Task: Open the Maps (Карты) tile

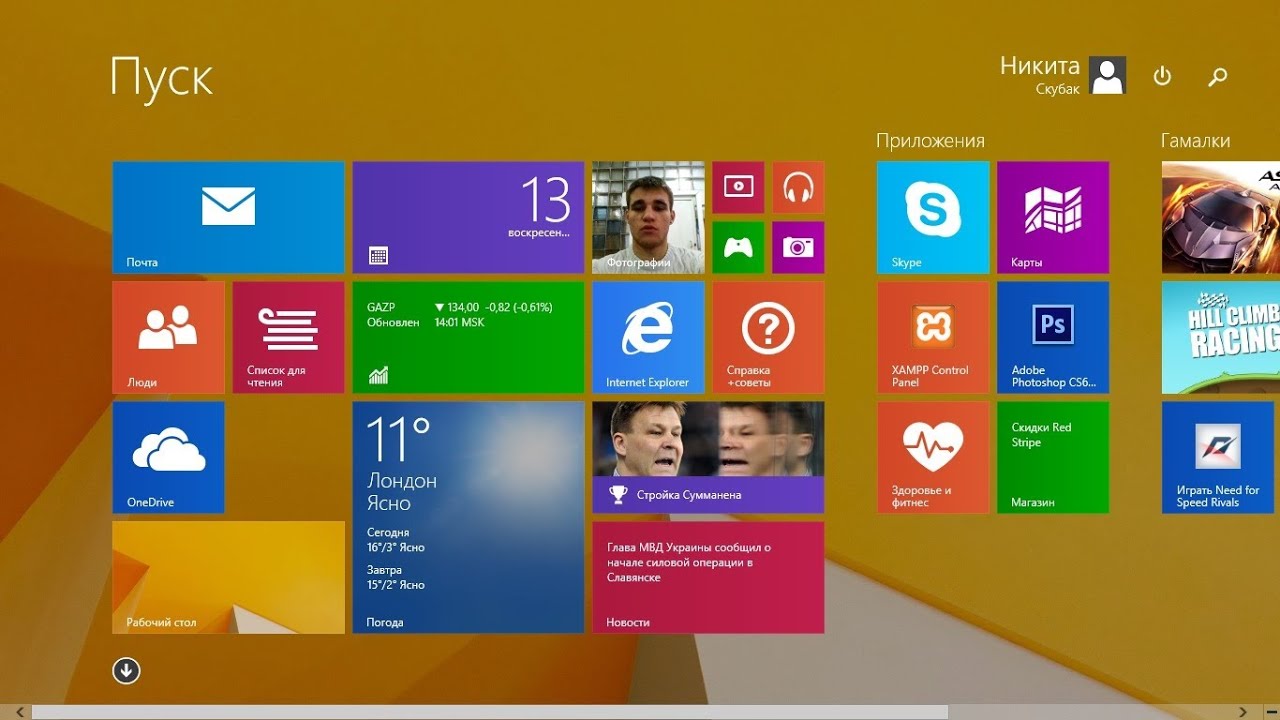Action: 1053,217
